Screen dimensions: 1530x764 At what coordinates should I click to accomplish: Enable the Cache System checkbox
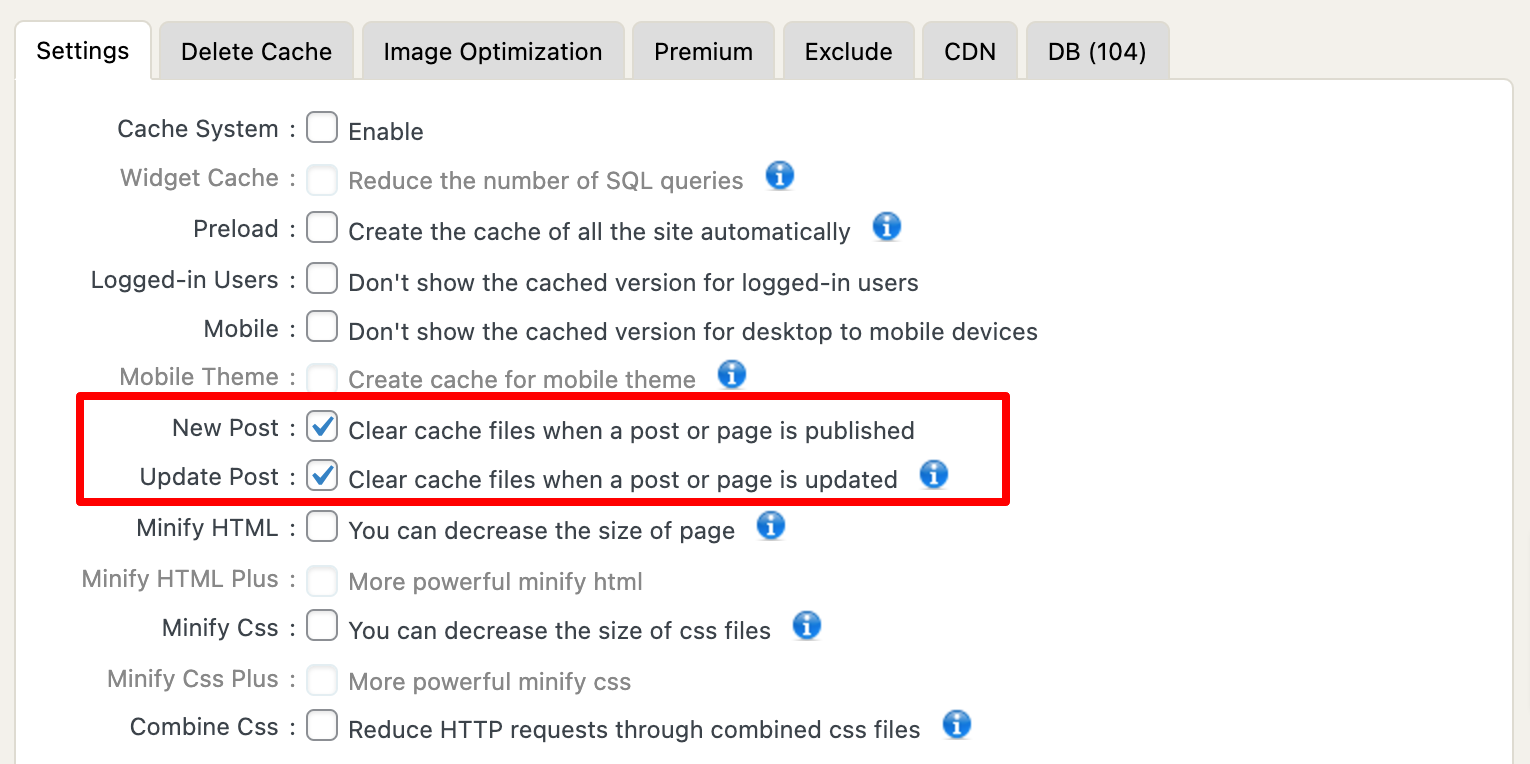click(x=322, y=128)
